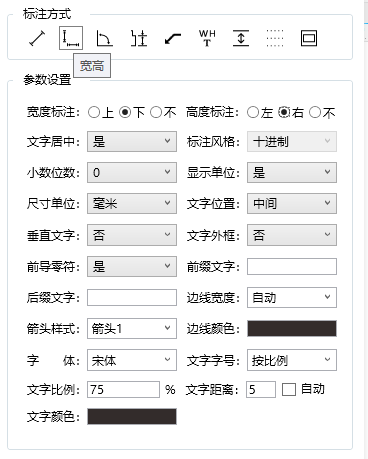Click the 文字比例 field containing 75
Screen dimensions: 368x459
point(123,389)
